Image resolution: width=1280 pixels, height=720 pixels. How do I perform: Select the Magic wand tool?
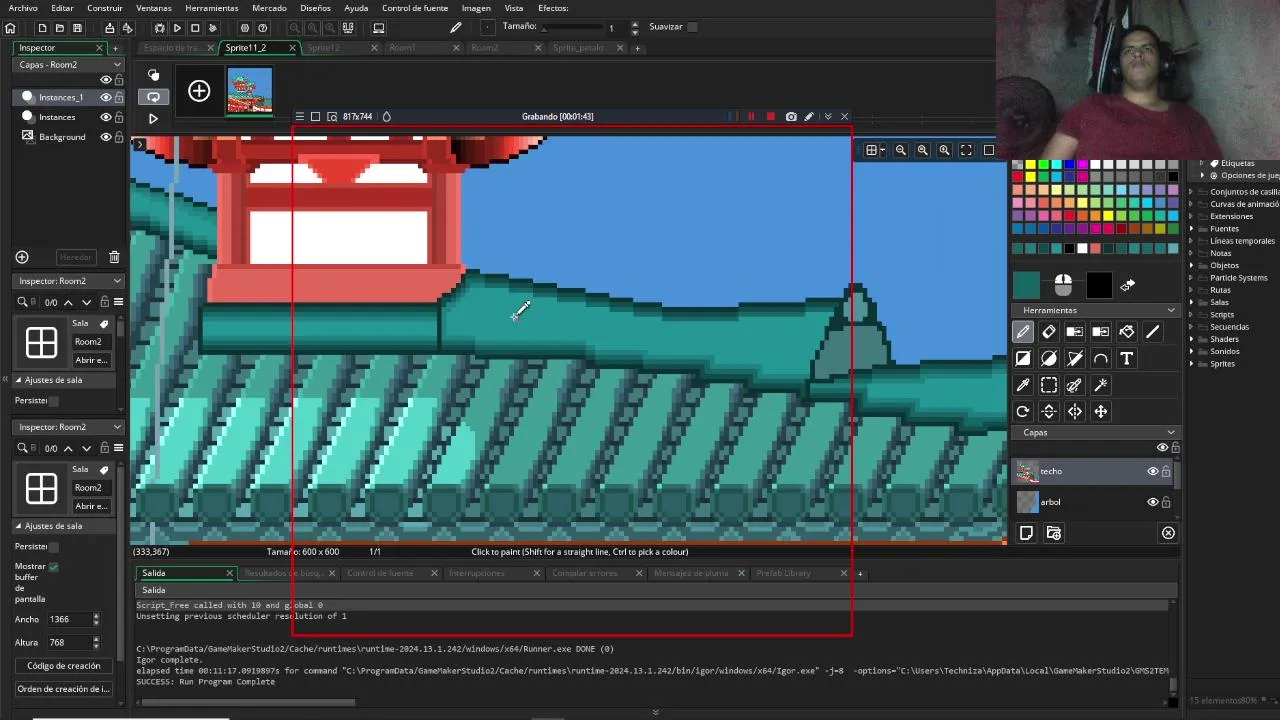coord(1101,385)
